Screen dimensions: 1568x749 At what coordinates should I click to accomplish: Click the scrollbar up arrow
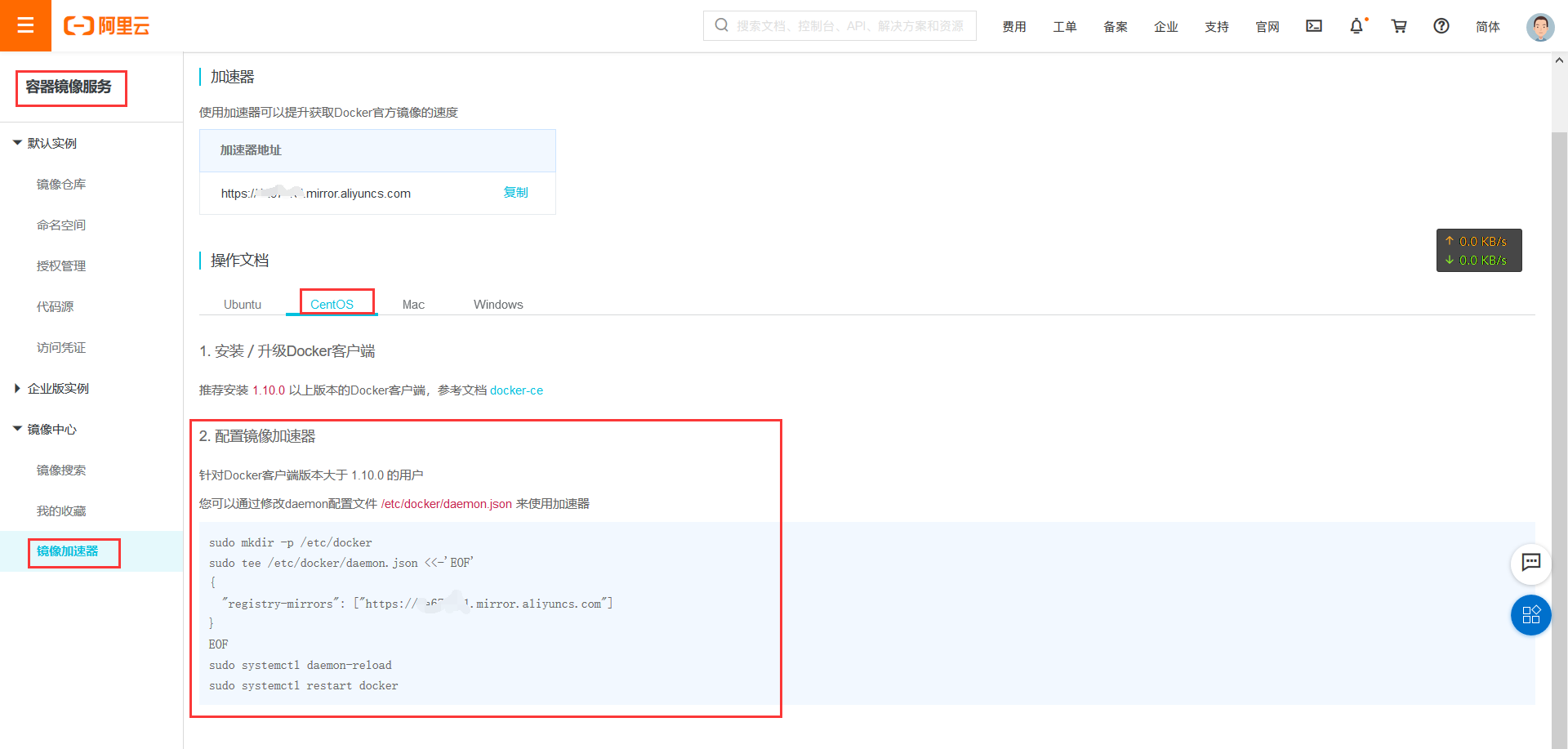coord(1559,60)
